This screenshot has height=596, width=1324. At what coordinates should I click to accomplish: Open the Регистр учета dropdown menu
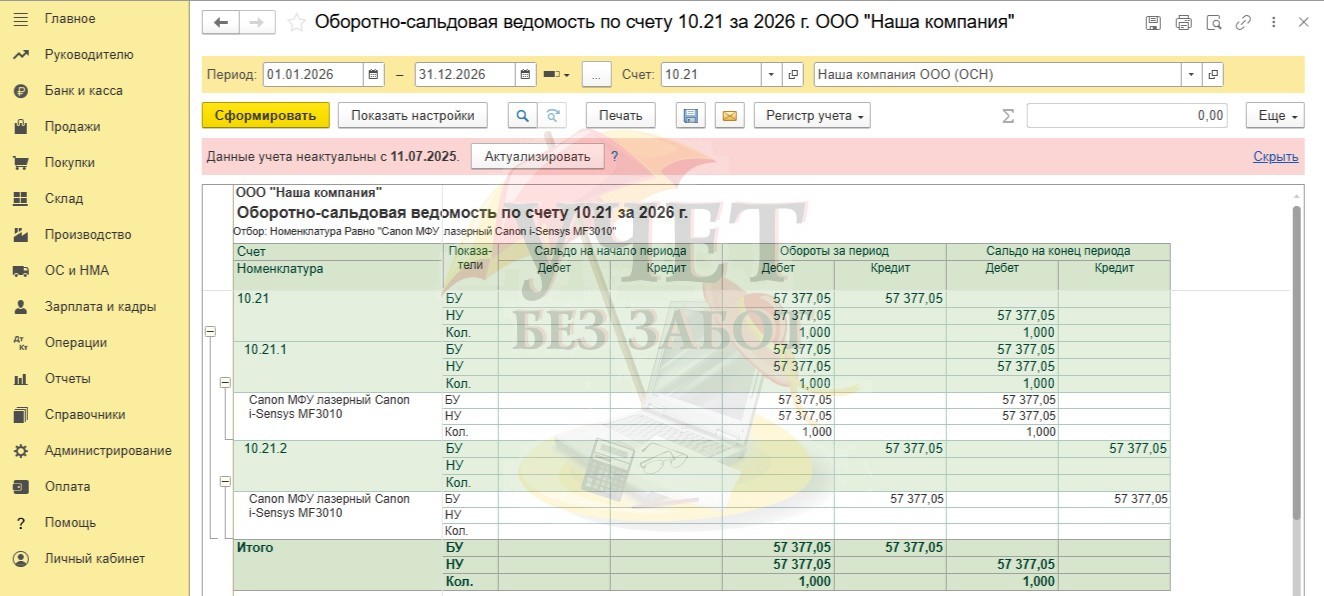[812, 116]
